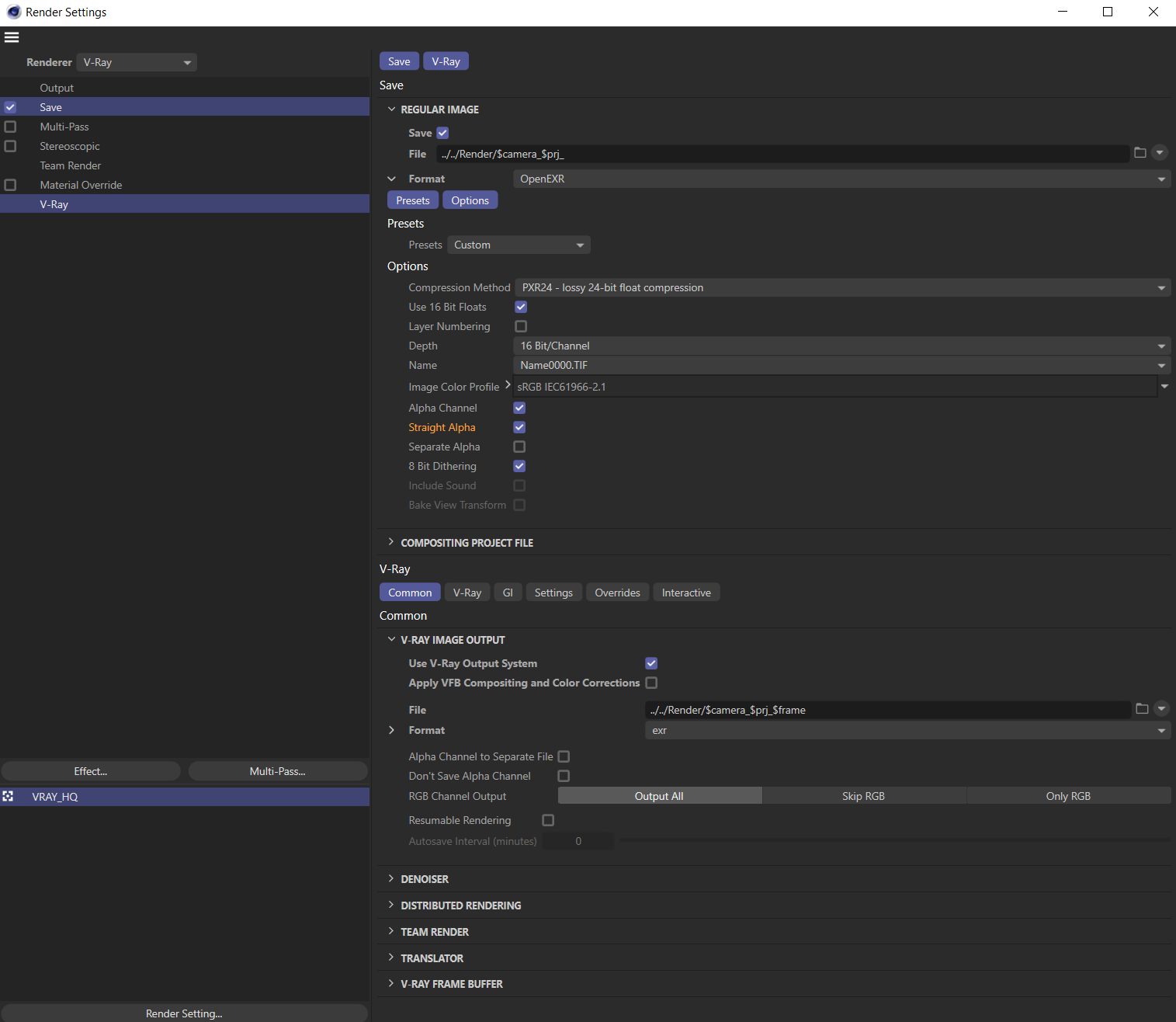Click the Effect... button
The image size is (1176, 1022).
91,771
